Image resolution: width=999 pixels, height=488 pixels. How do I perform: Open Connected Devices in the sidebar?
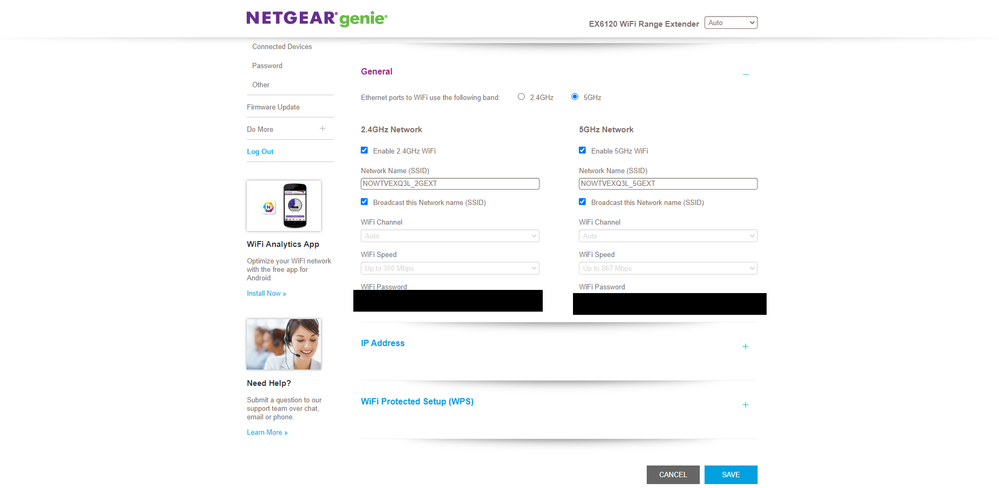(282, 47)
